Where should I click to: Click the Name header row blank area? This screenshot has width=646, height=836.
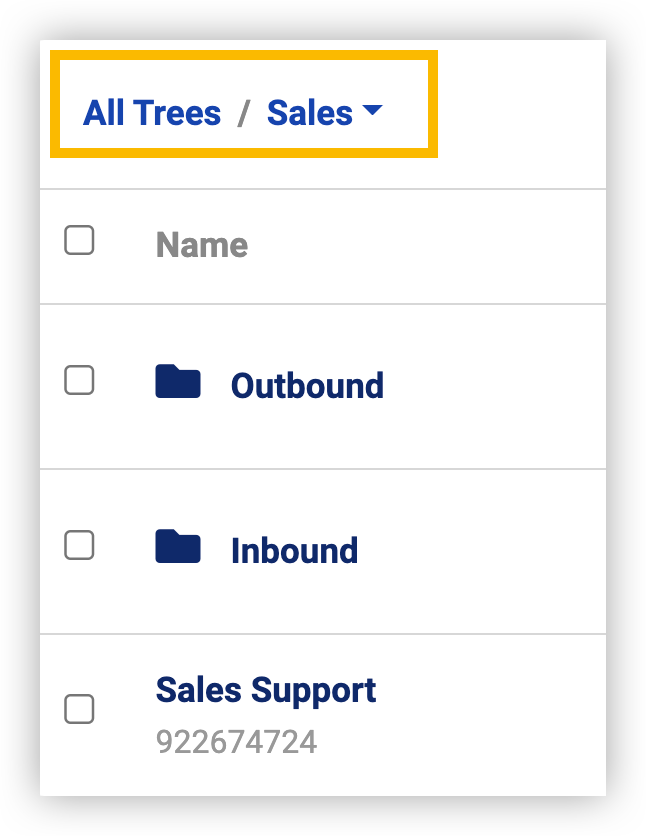pos(426,246)
